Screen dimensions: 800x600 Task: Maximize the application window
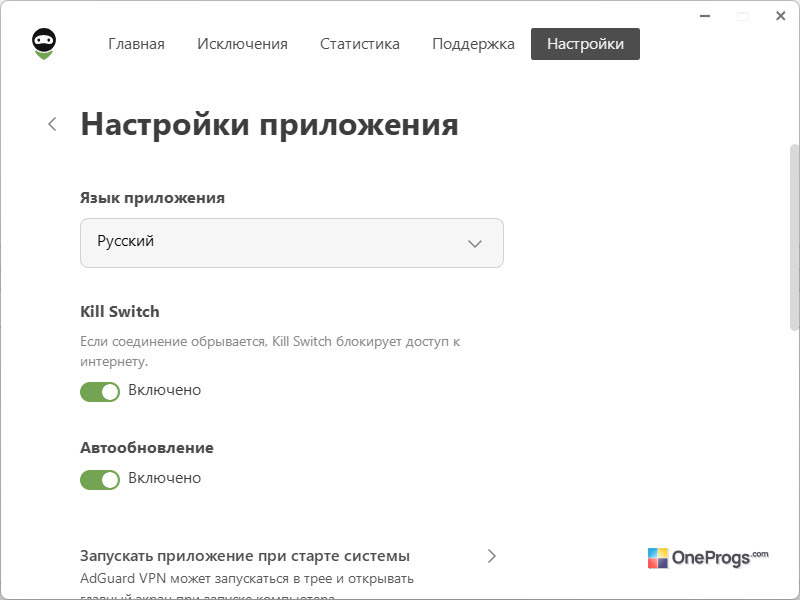pos(743,16)
